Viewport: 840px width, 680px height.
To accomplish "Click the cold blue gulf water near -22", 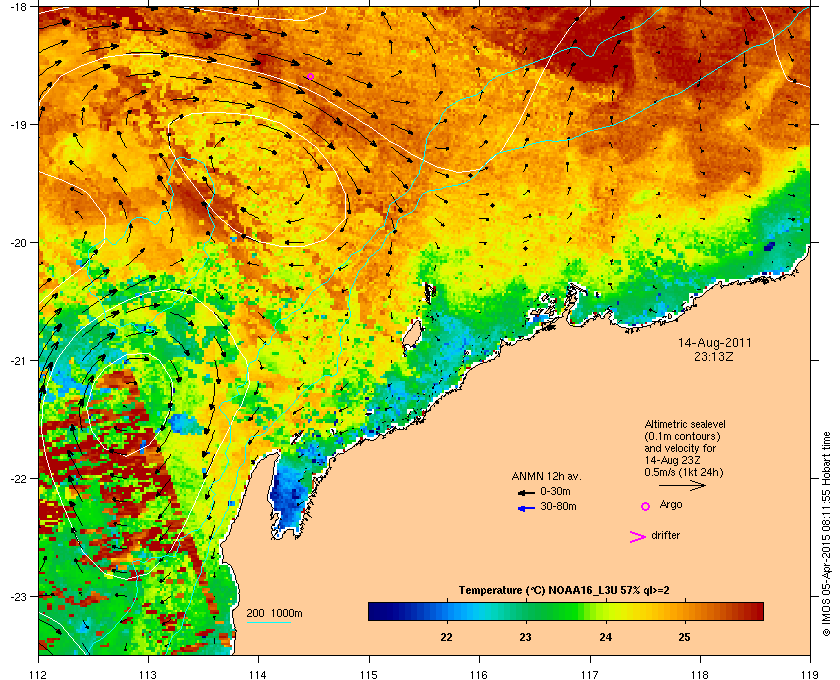I will [x=287, y=498].
